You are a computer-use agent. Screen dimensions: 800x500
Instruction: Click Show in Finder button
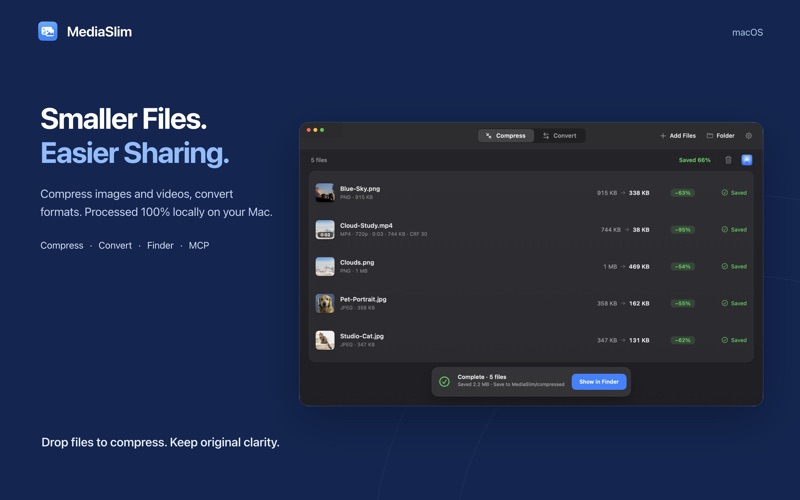pos(599,382)
